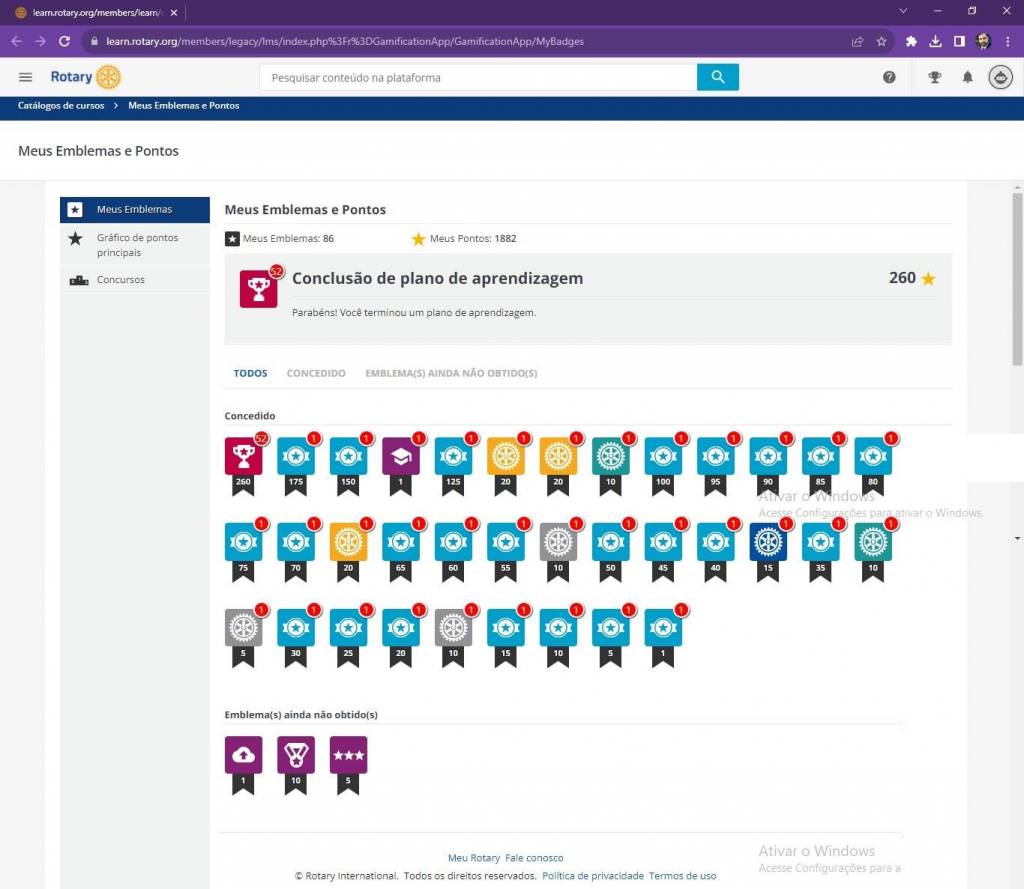The image size is (1024, 889).
Task: Select the TODOS tab
Action: click(250, 373)
